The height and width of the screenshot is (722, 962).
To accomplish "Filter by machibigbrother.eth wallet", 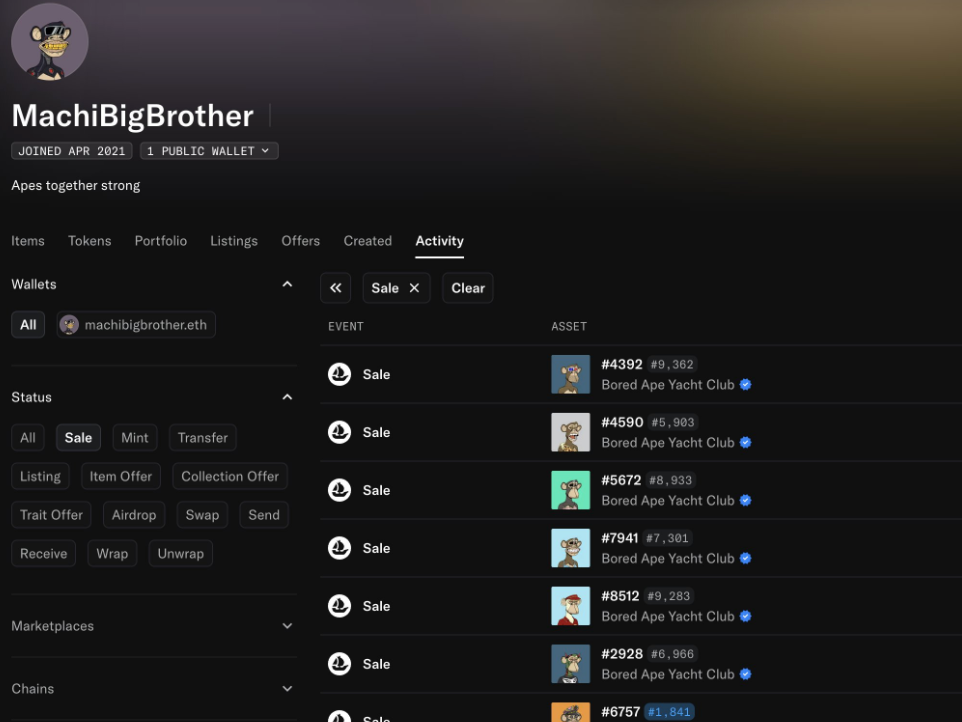I will click(136, 325).
